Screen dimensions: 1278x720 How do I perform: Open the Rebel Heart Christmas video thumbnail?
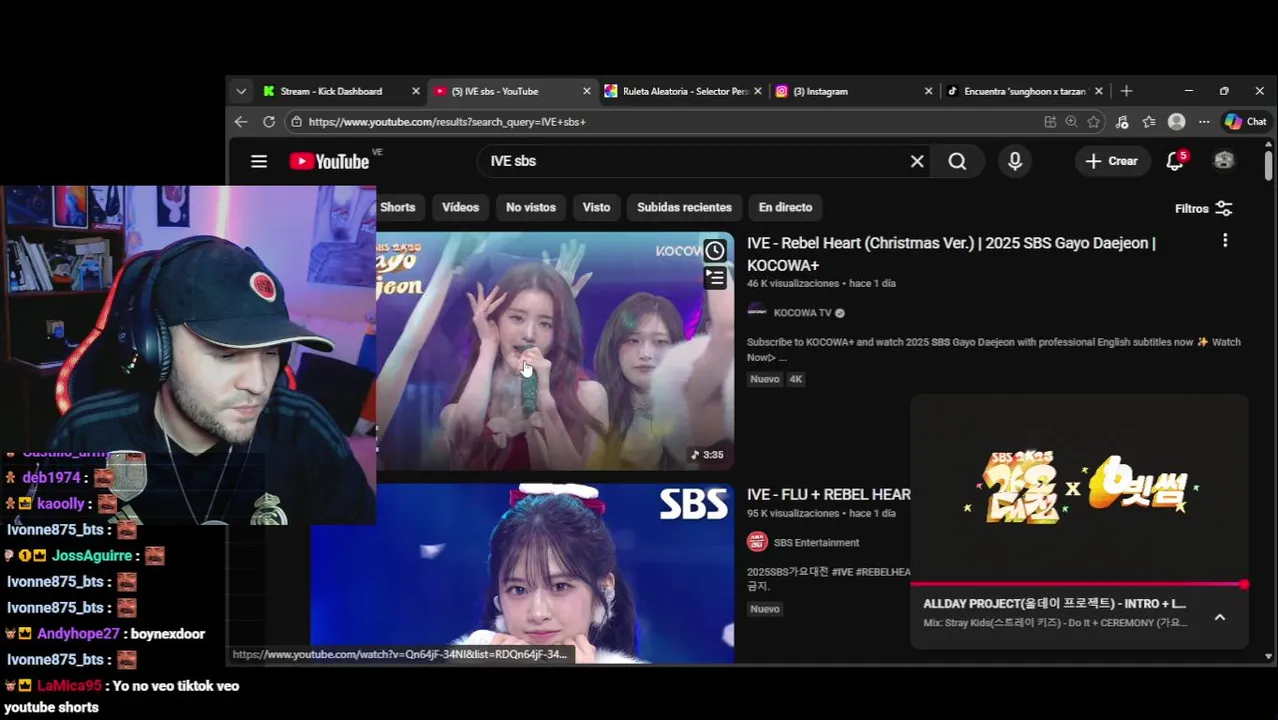point(555,351)
